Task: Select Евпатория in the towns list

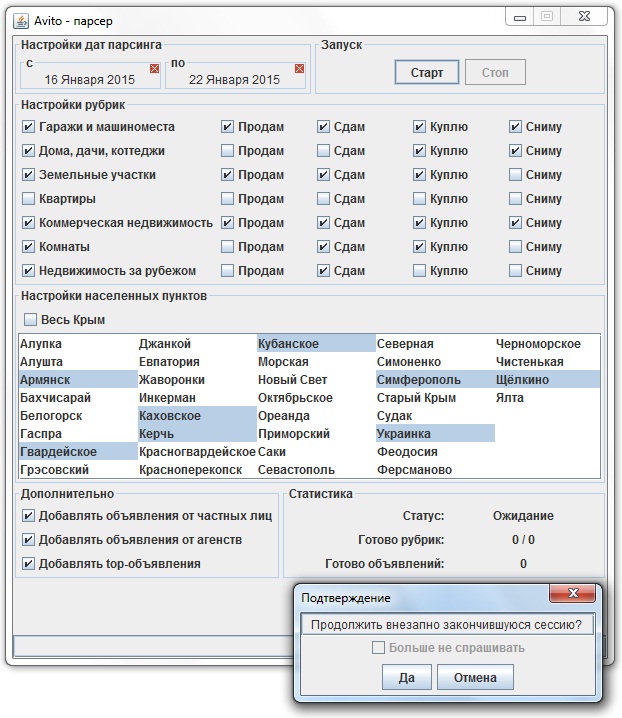Action: tap(197, 362)
